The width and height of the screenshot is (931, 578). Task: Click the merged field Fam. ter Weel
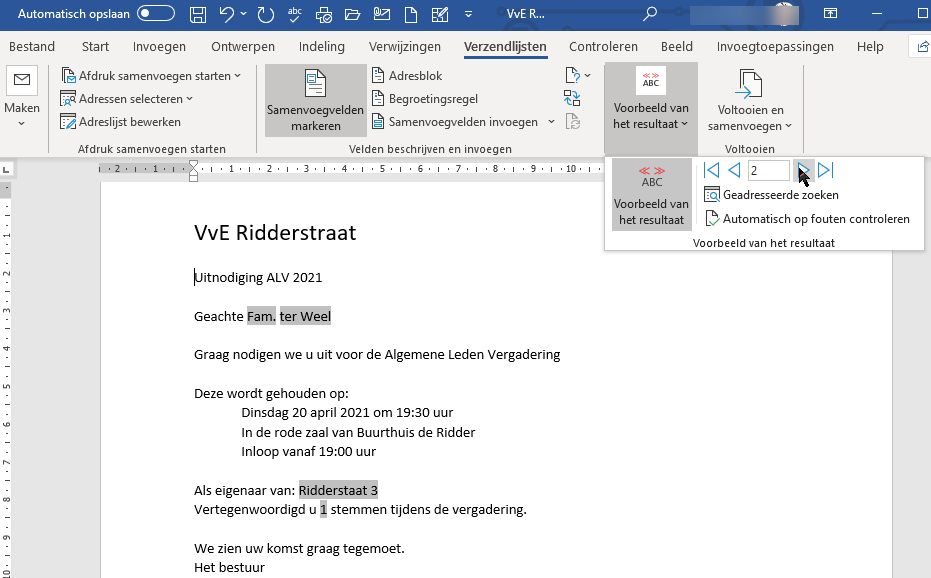point(289,316)
